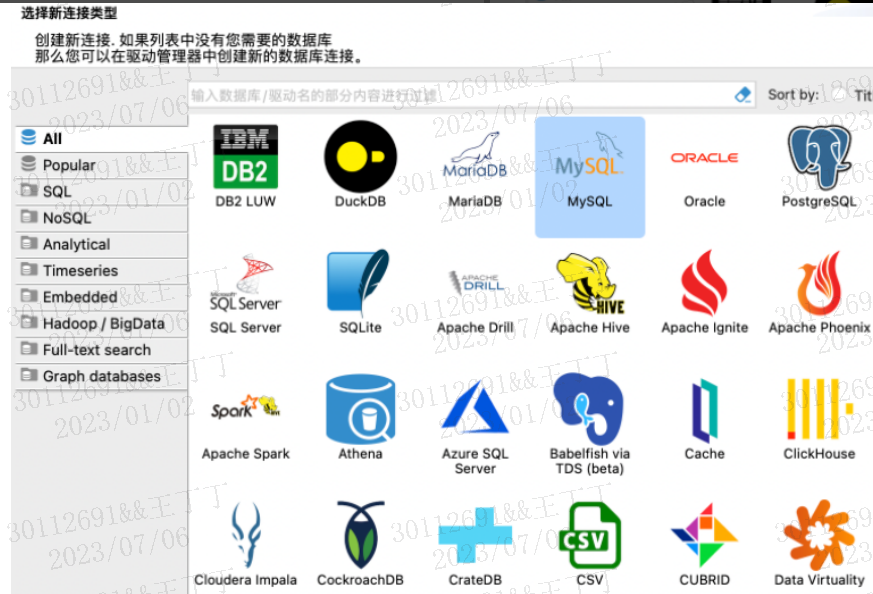Choose the ClickHouse driver icon
The height and width of the screenshot is (594, 873).
click(819, 409)
